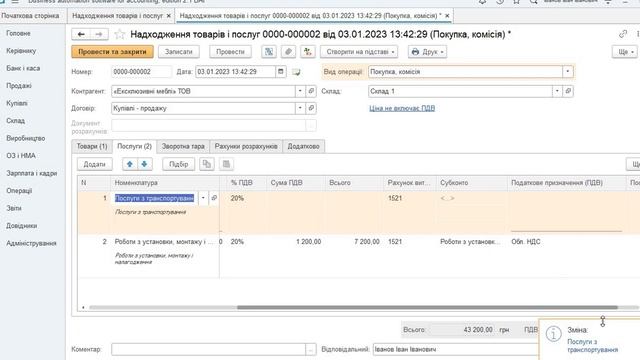
Task: Close the Надходження товарів і послуг list tab
Action: coord(169,16)
